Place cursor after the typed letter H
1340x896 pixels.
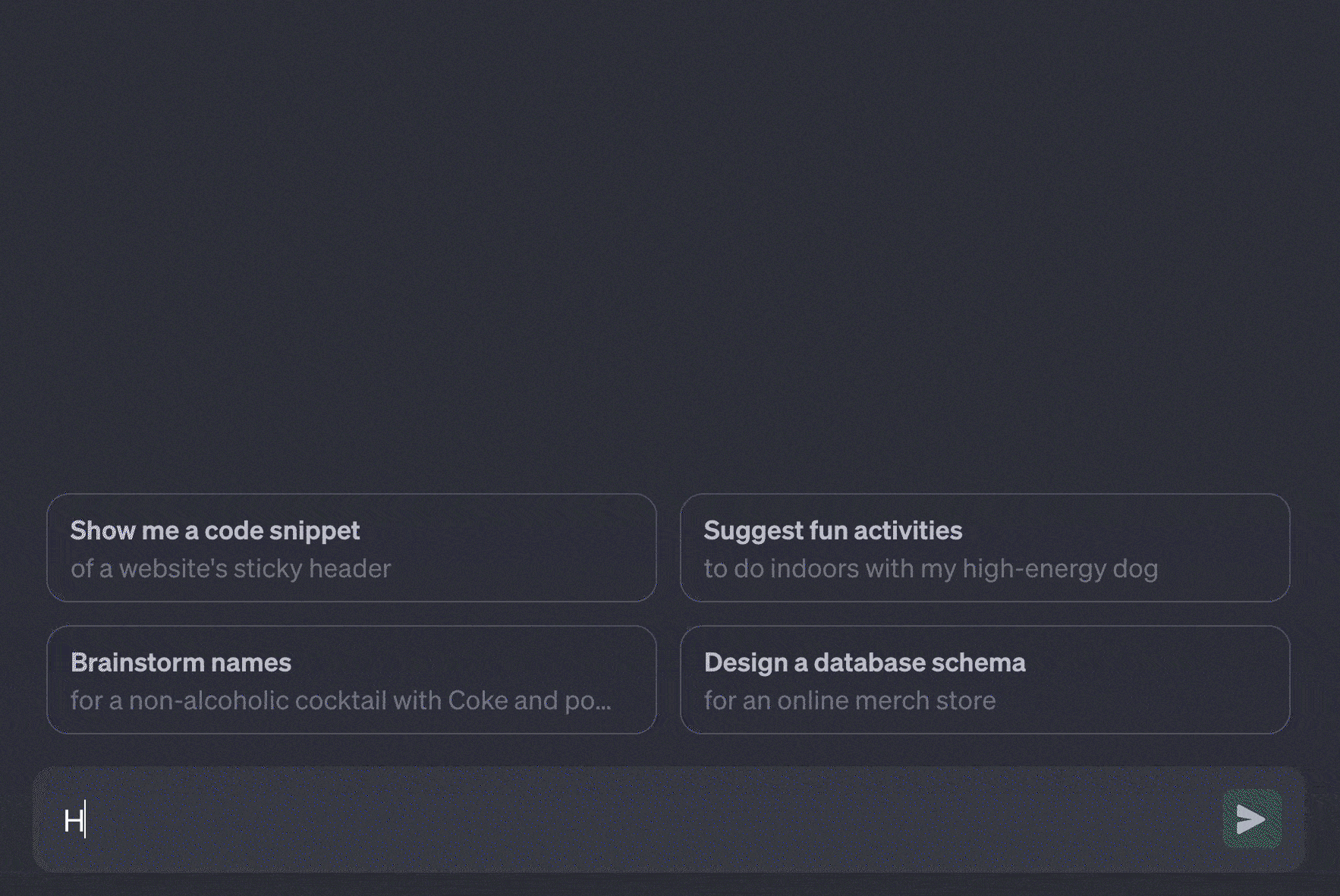pyautogui.click(x=86, y=820)
